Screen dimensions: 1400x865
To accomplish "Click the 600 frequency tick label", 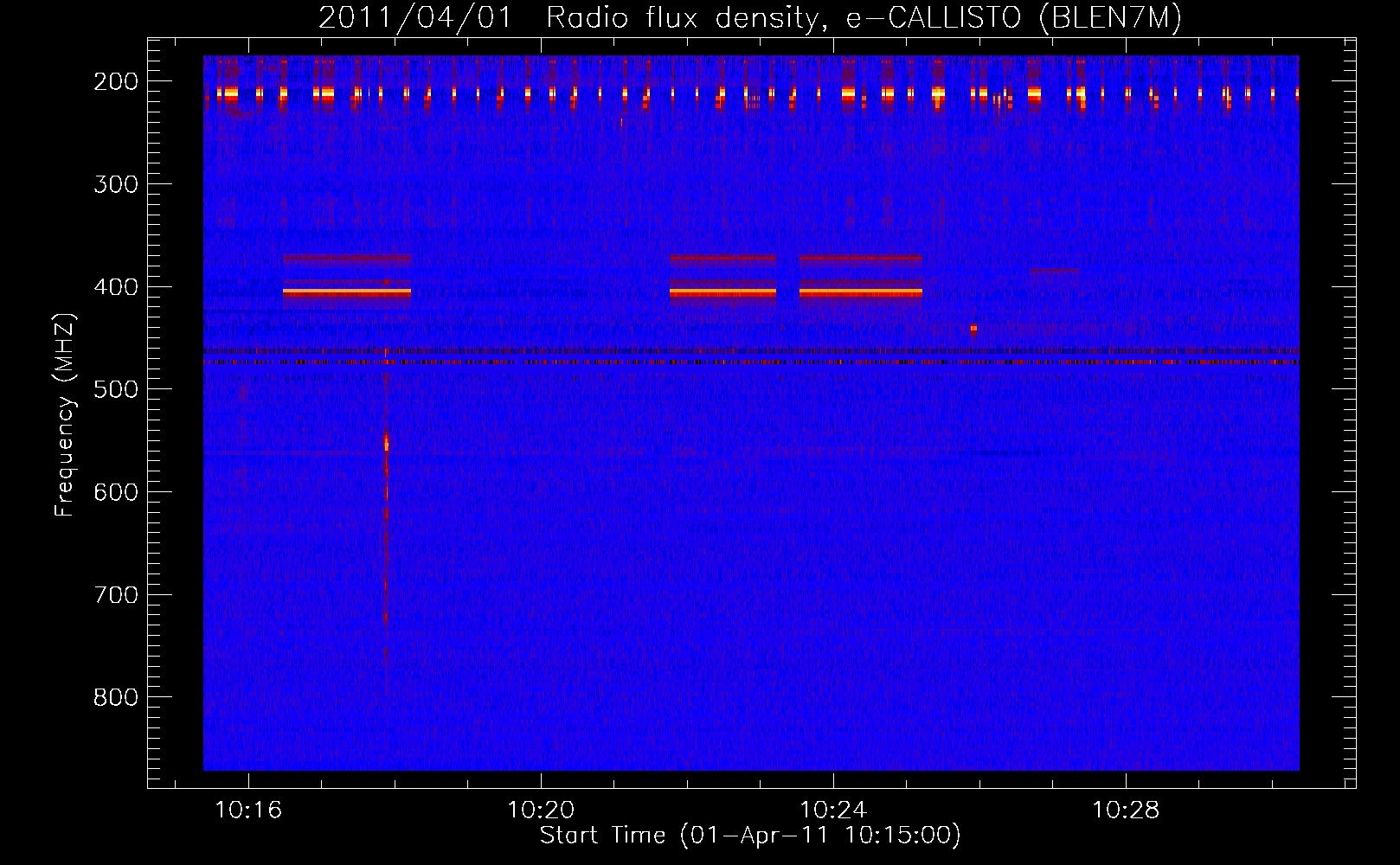I will pos(116,492).
